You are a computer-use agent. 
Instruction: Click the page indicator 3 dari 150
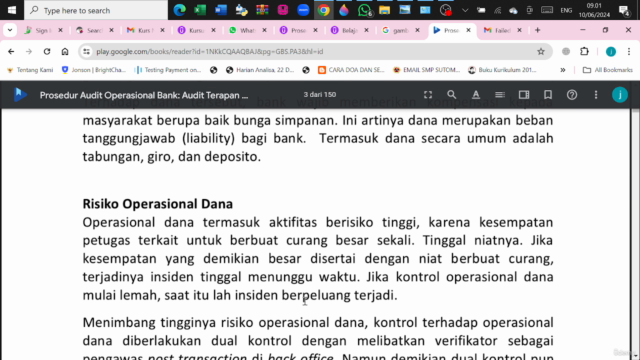[320, 94]
